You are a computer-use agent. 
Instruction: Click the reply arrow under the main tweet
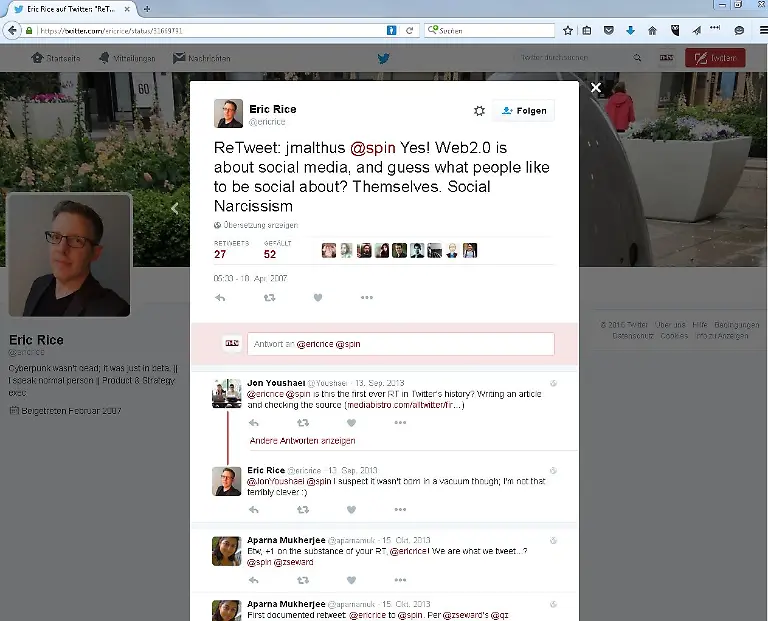click(x=220, y=297)
